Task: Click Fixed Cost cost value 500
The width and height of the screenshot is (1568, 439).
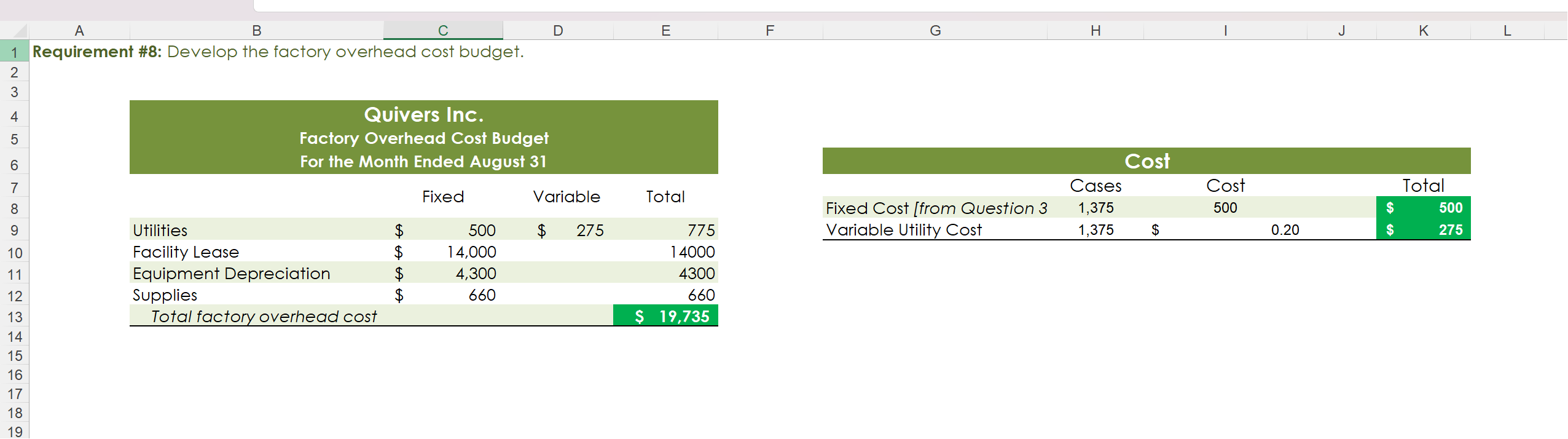Action: (1225, 208)
